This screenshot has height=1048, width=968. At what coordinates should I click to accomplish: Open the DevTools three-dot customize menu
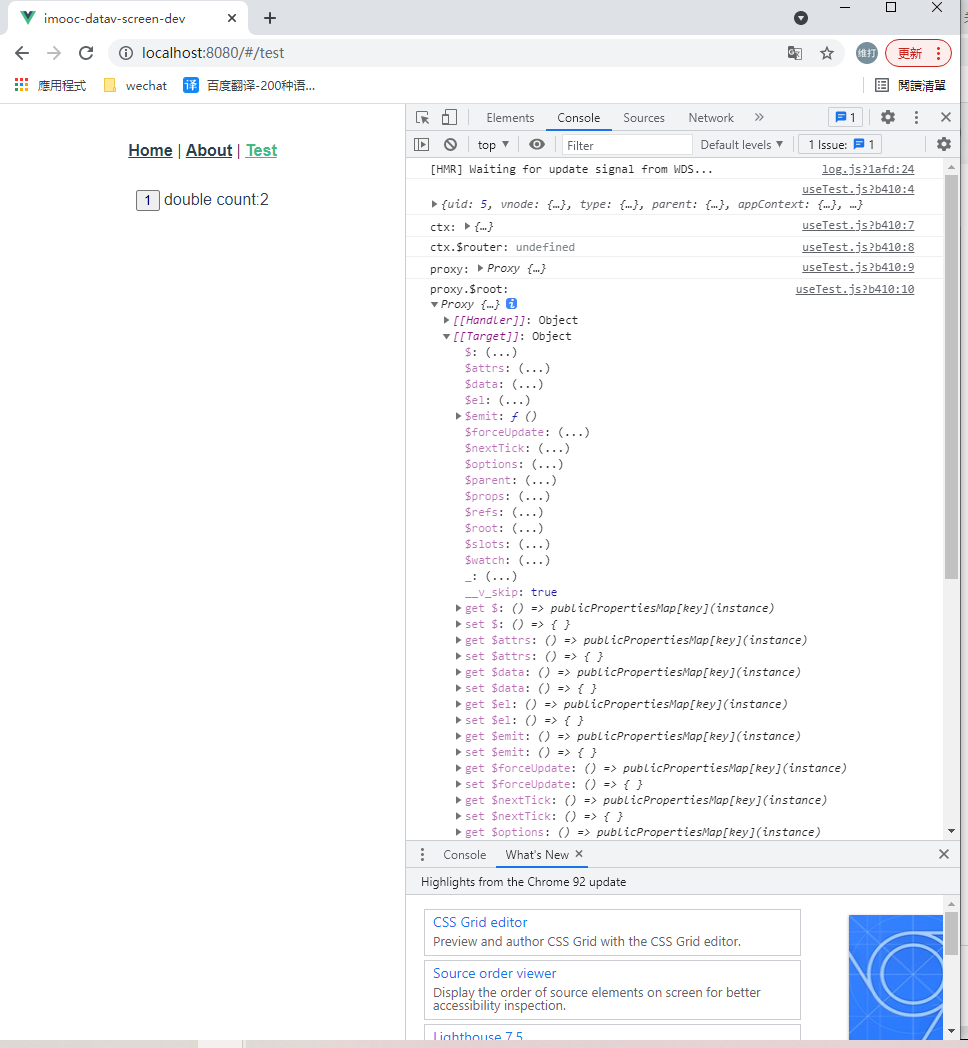point(916,118)
